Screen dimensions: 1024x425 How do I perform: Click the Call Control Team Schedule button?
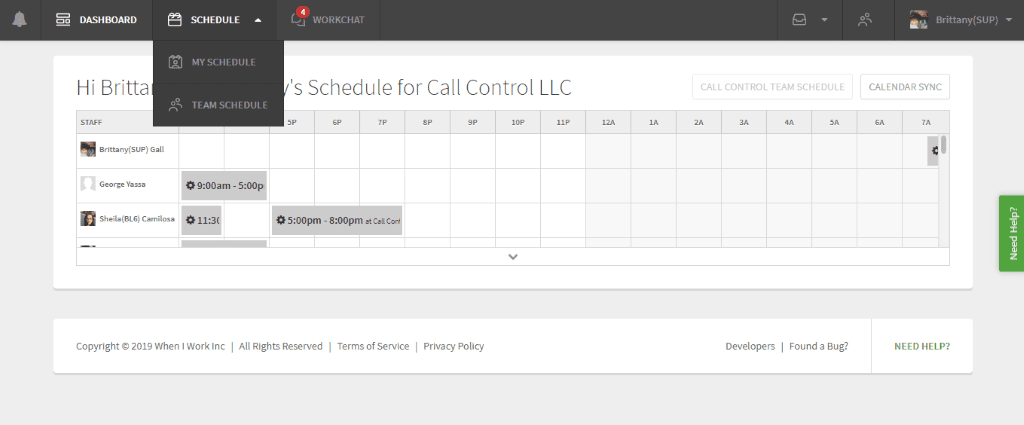click(772, 87)
